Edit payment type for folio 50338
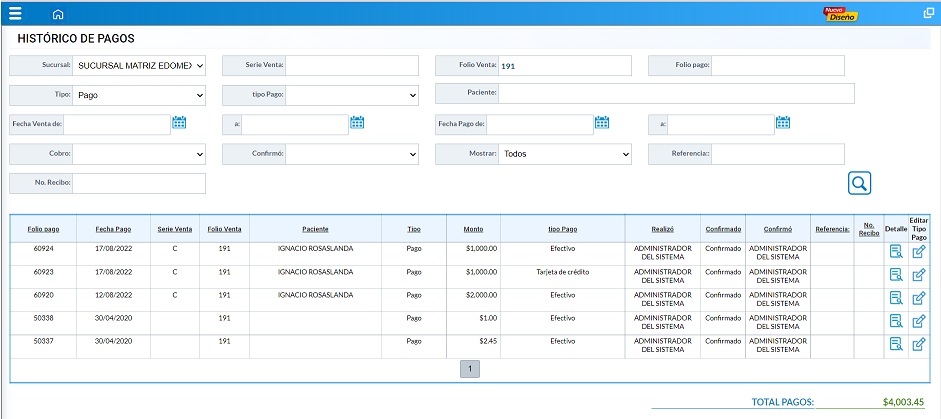The width and height of the screenshot is (941, 419). (919, 321)
